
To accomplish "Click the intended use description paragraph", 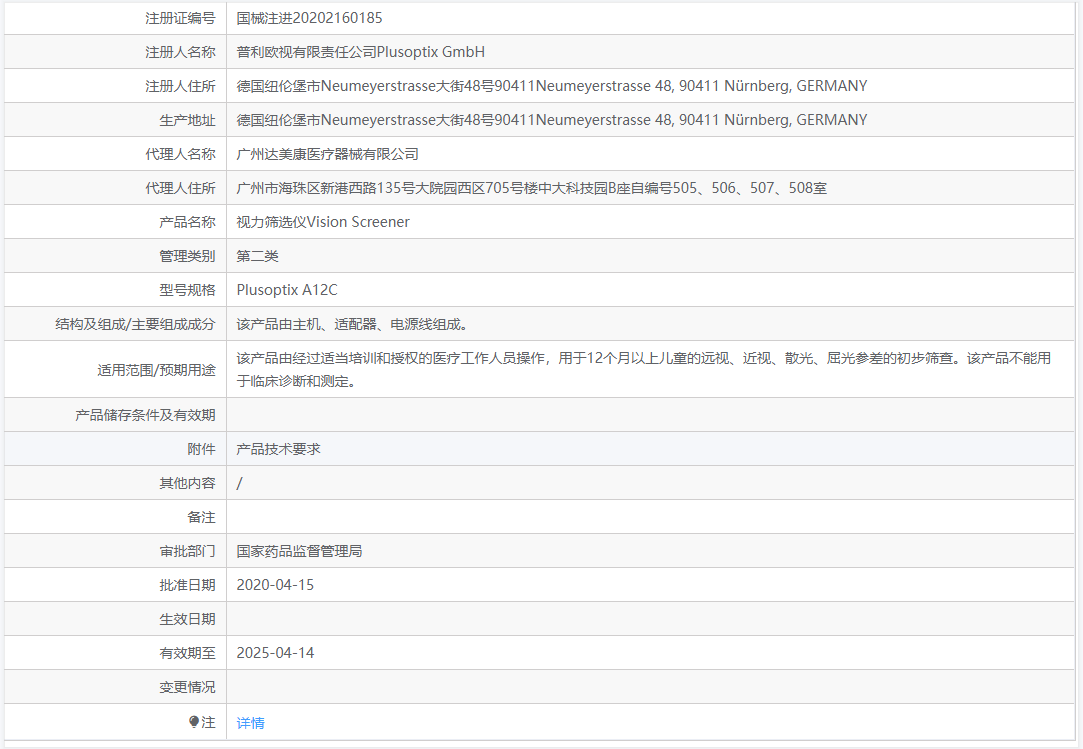I will click(643, 369).
